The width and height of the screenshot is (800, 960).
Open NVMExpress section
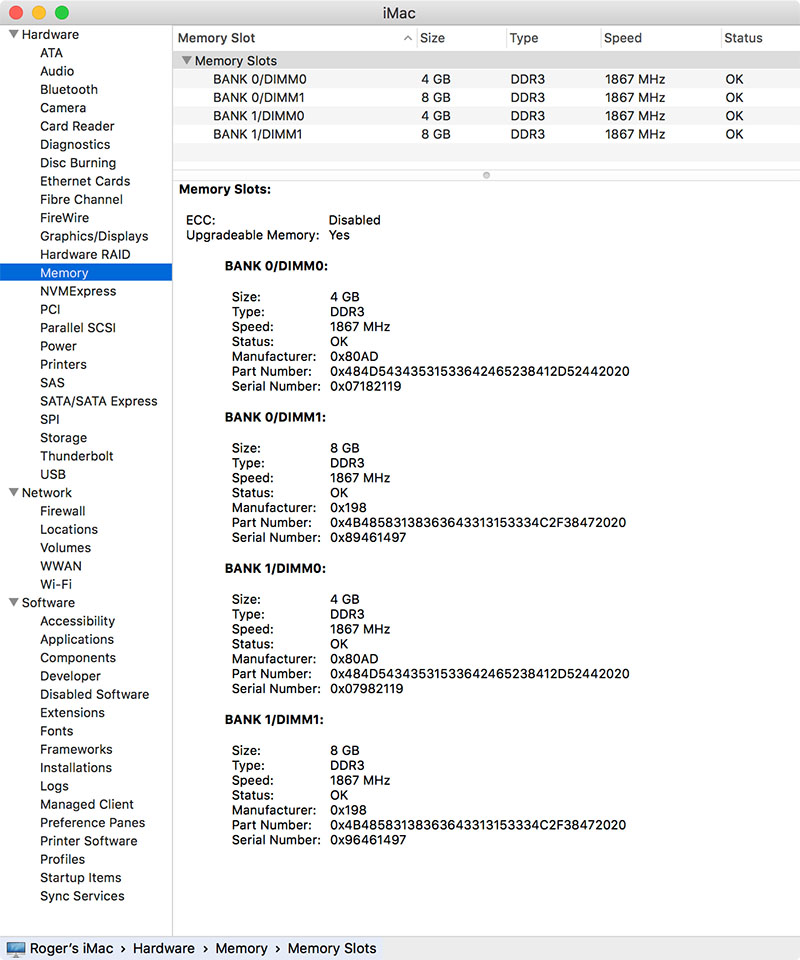pos(78,291)
